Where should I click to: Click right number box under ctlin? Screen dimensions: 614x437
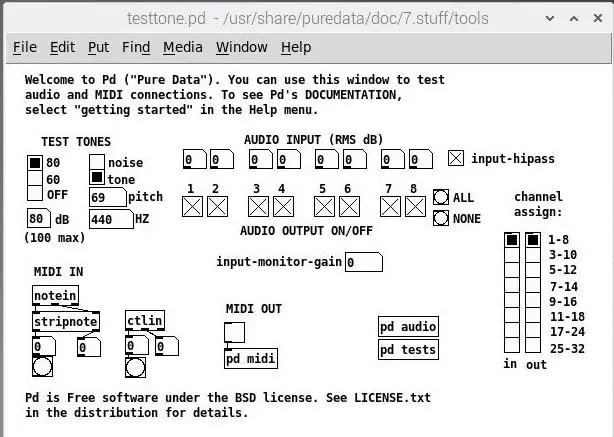coord(167,346)
